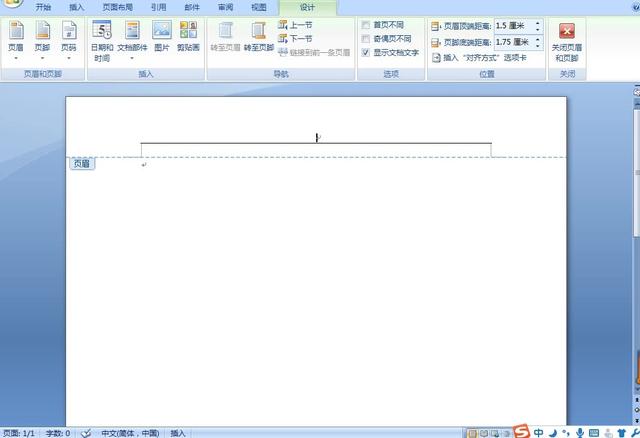640x438 pixels.
Task: Click the Sogou input method S icon
Action: coord(521,432)
